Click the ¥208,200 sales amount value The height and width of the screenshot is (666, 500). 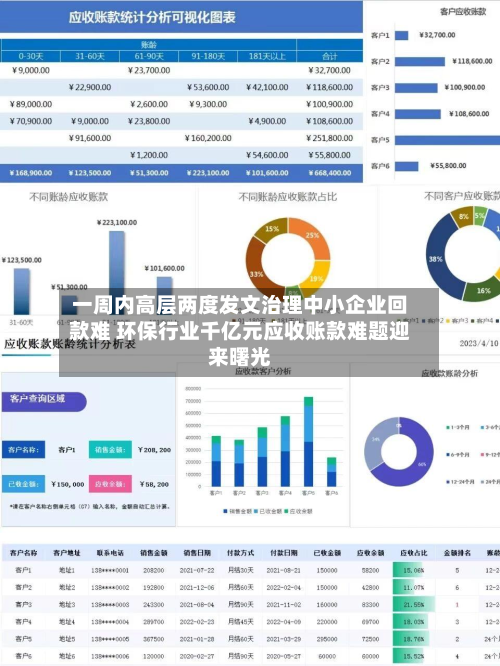pyautogui.click(x=154, y=450)
